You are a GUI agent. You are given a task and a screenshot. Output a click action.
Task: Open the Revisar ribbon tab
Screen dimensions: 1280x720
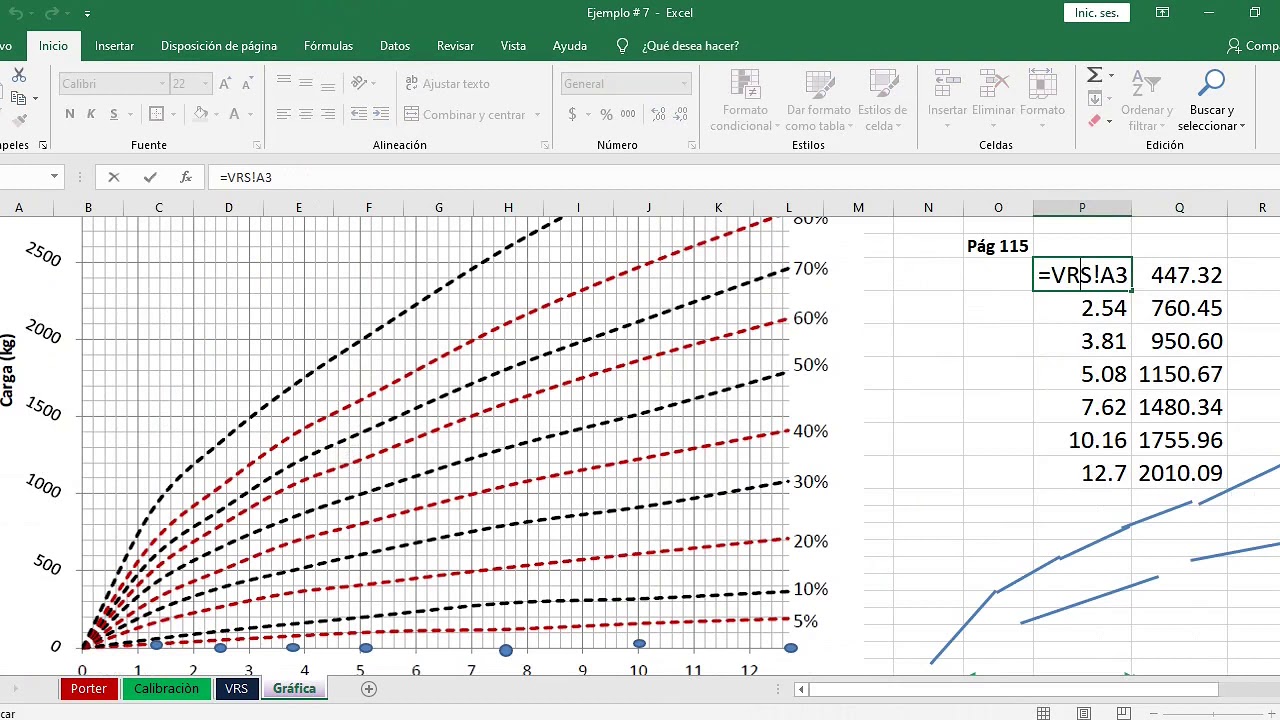point(455,46)
